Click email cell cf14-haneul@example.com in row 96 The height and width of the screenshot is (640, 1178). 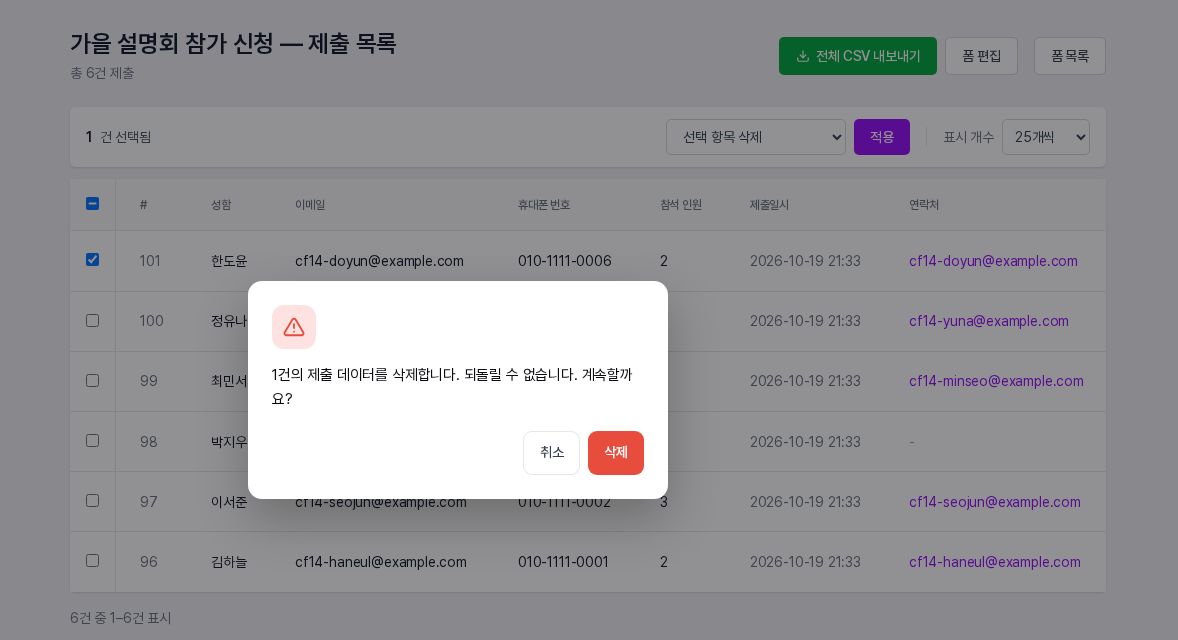[x=381, y=562]
